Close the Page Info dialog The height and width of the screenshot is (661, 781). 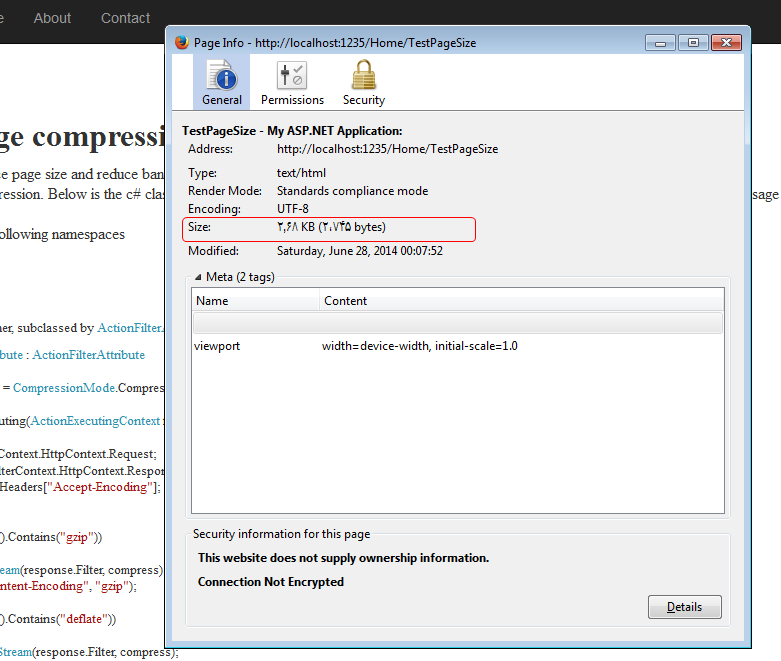pyautogui.click(x=725, y=43)
